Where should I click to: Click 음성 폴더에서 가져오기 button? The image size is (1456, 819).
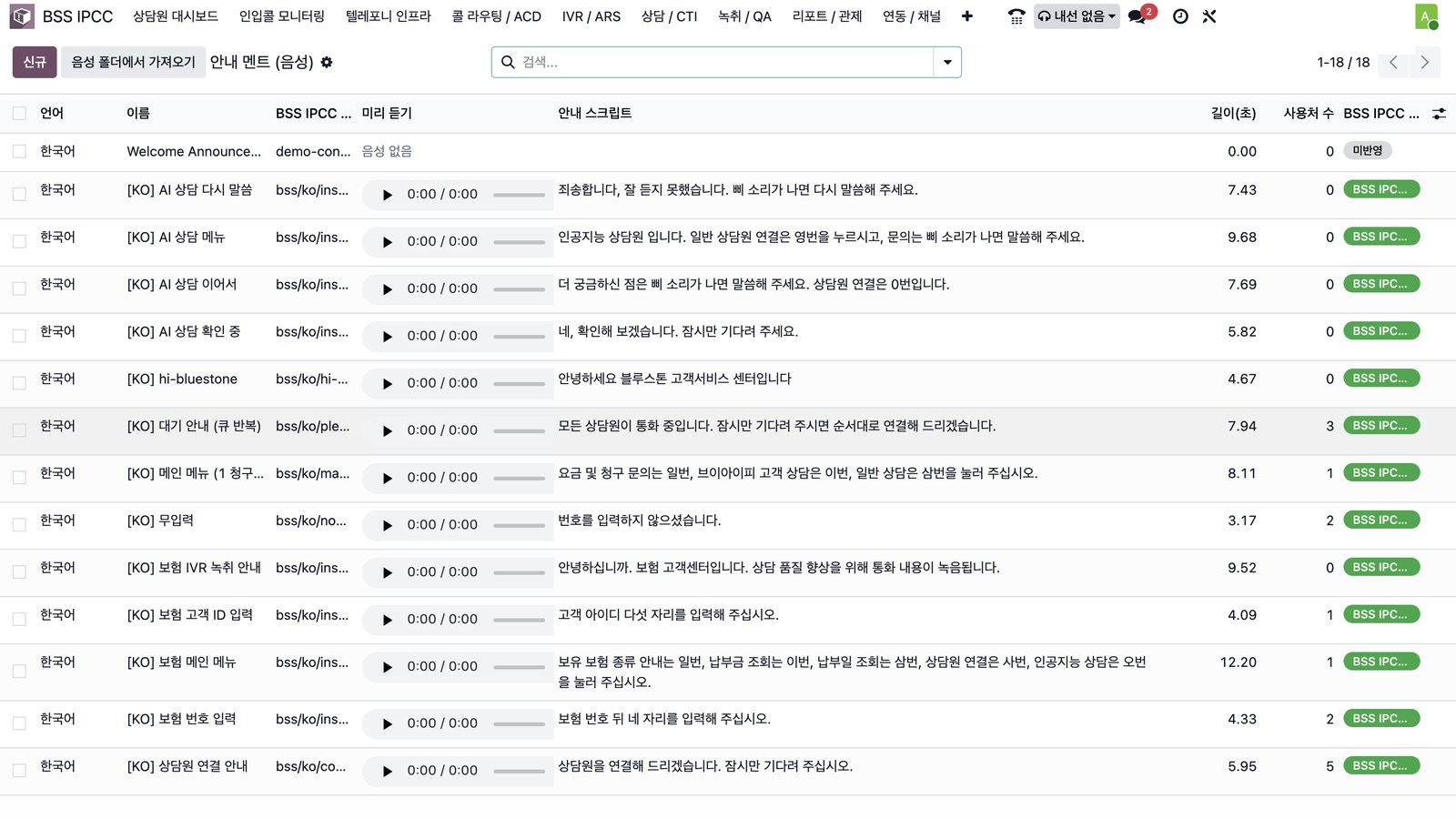pos(134,62)
